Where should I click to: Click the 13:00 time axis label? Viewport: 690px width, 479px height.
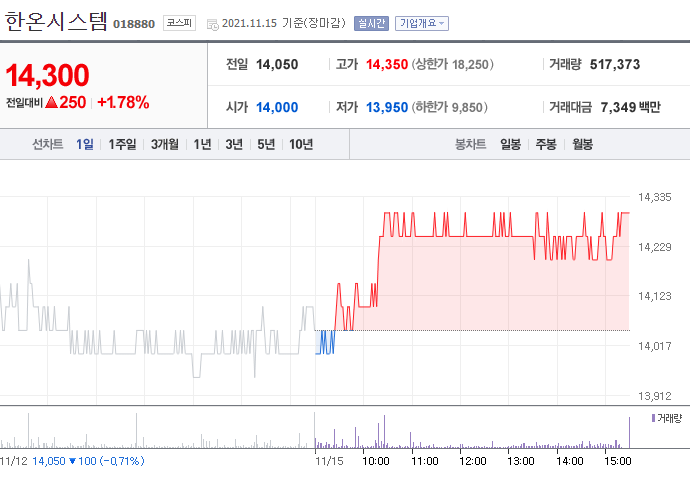point(521,461)
